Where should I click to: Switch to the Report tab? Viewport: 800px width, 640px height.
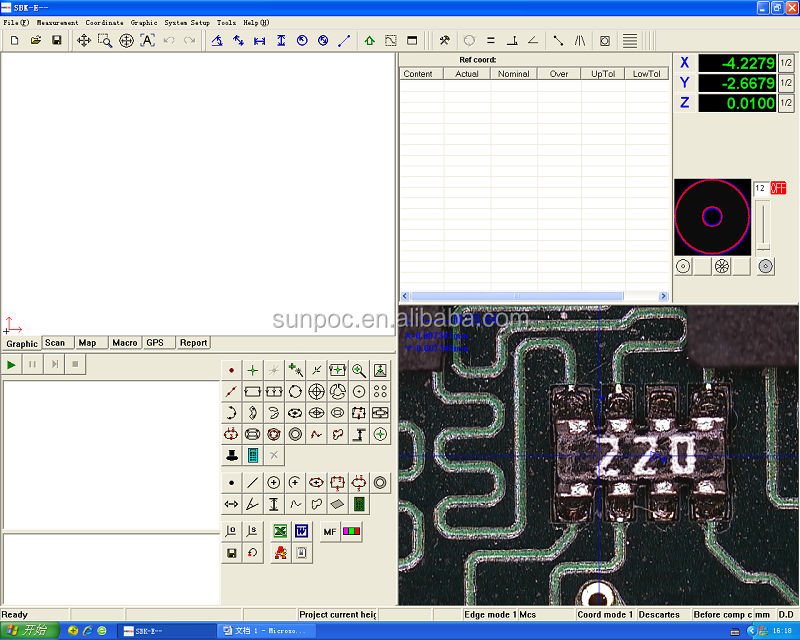click(193, 343)
